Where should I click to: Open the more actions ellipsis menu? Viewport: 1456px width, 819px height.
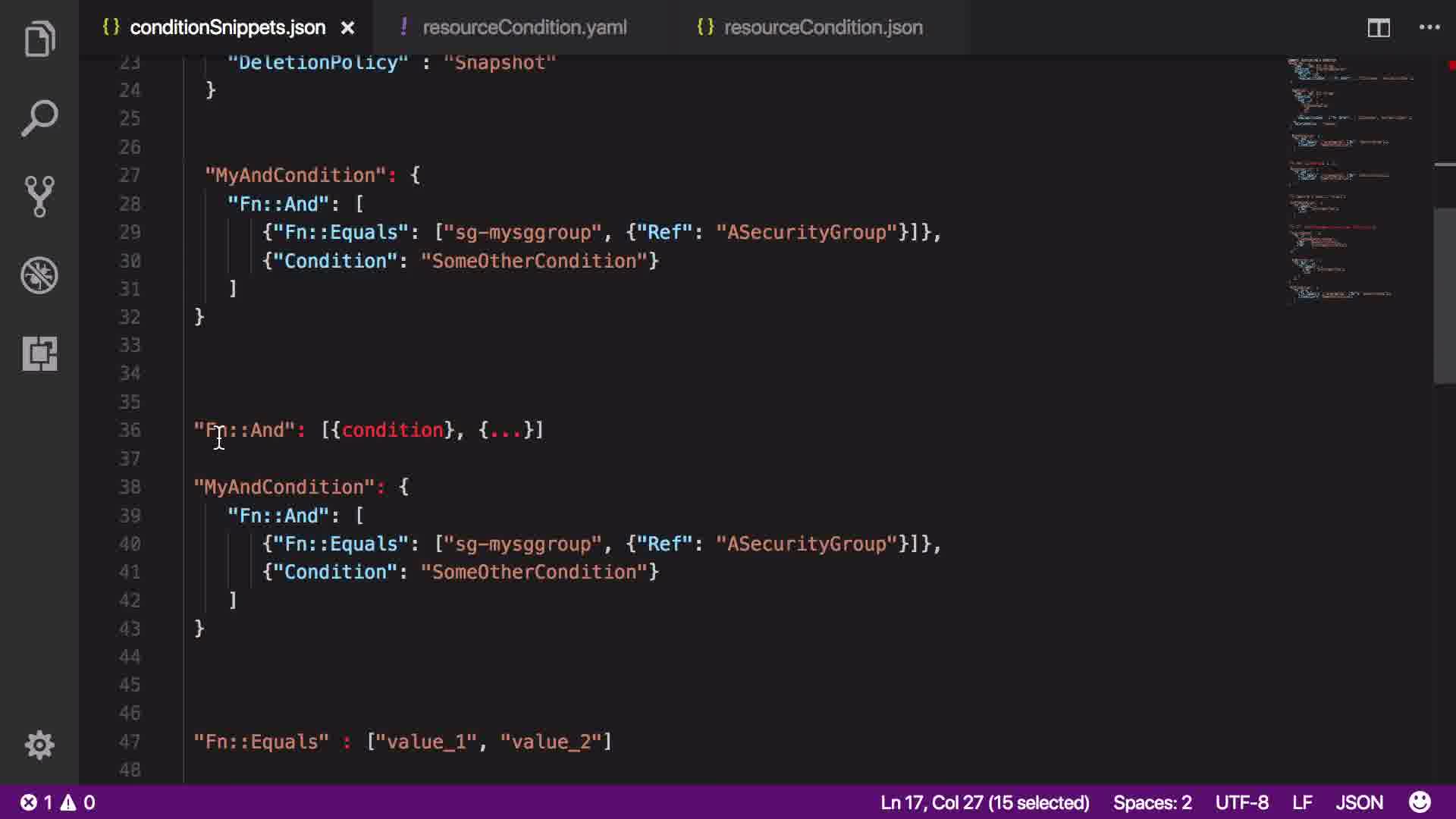click(1429, 28)
